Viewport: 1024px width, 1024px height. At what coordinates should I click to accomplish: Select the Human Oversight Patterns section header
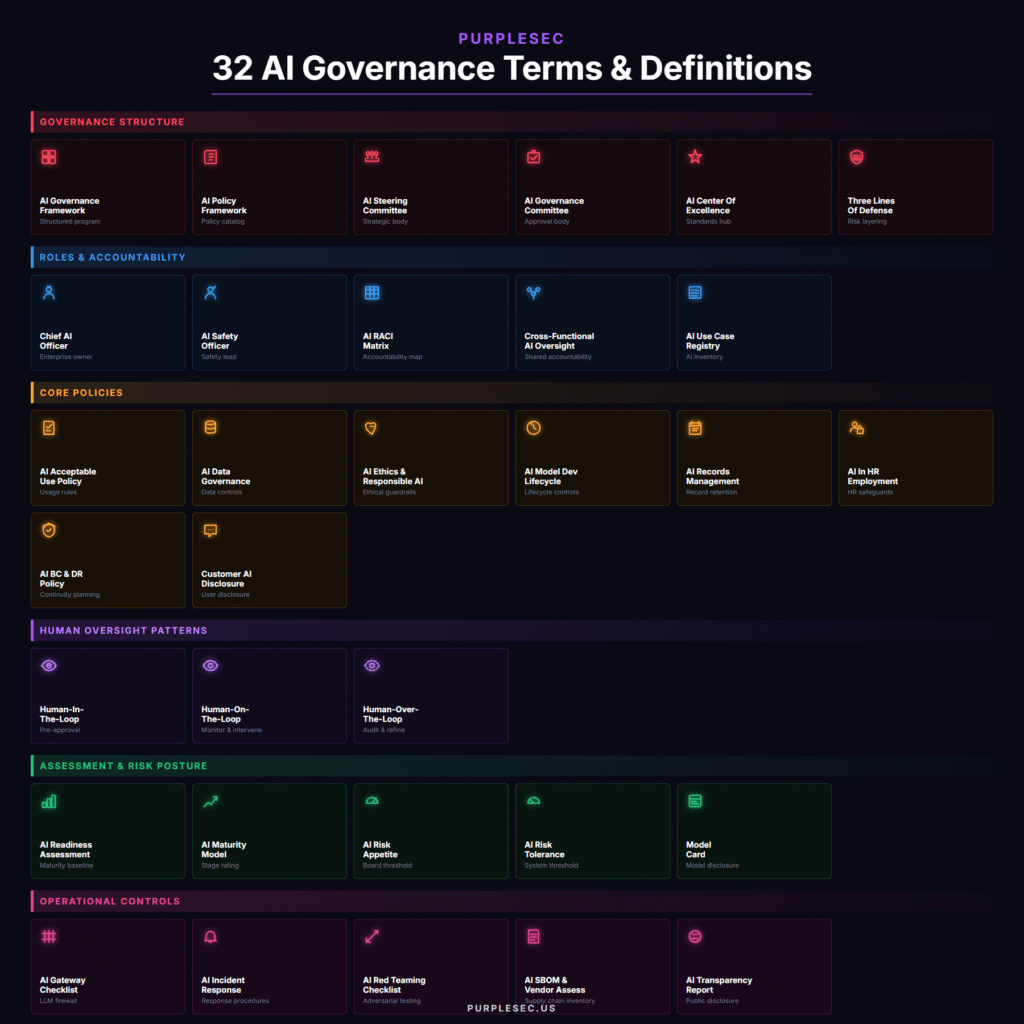[512, 630]
